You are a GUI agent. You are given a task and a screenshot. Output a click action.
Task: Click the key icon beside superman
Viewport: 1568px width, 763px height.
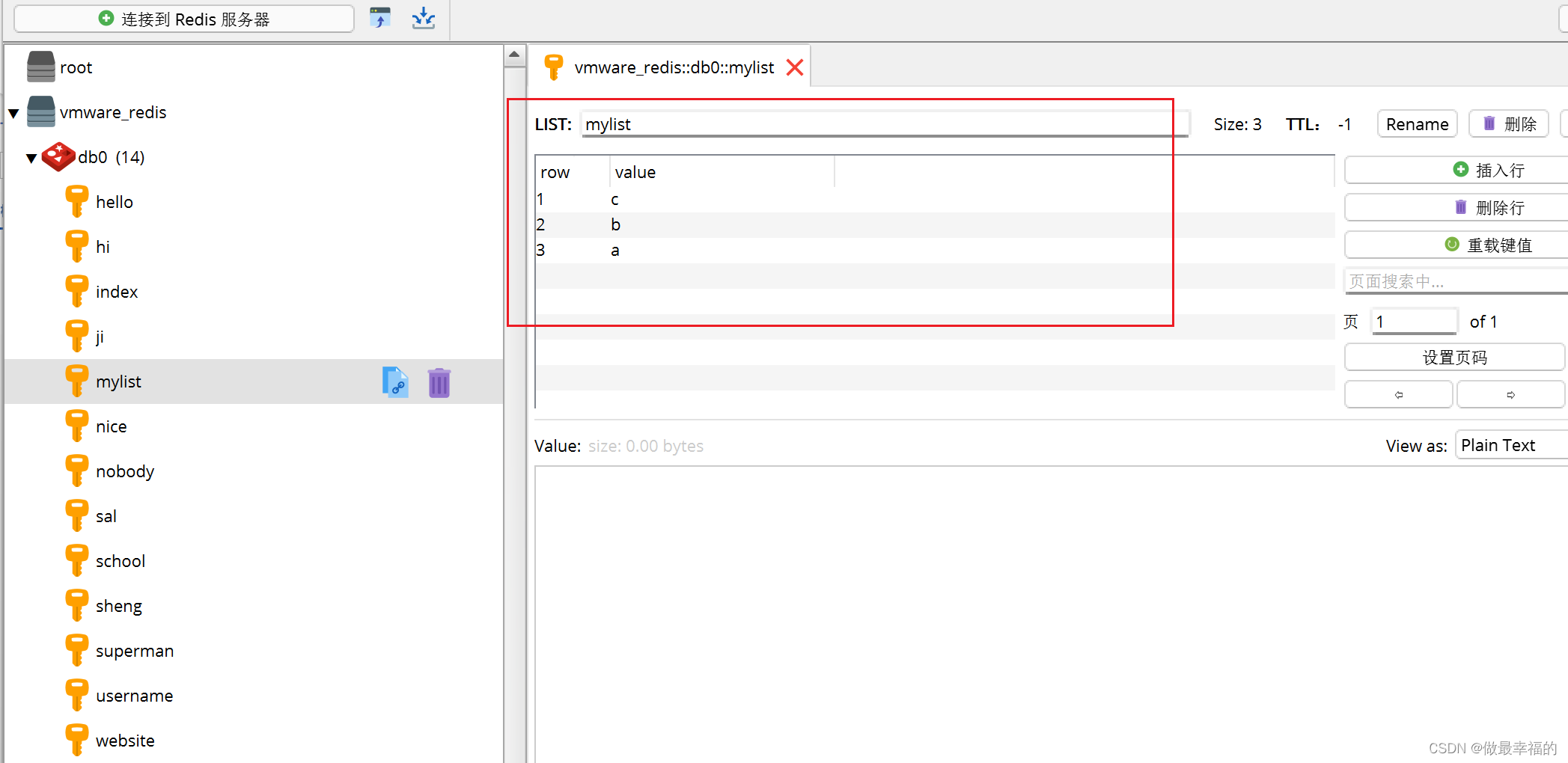(x=76, y=650)
